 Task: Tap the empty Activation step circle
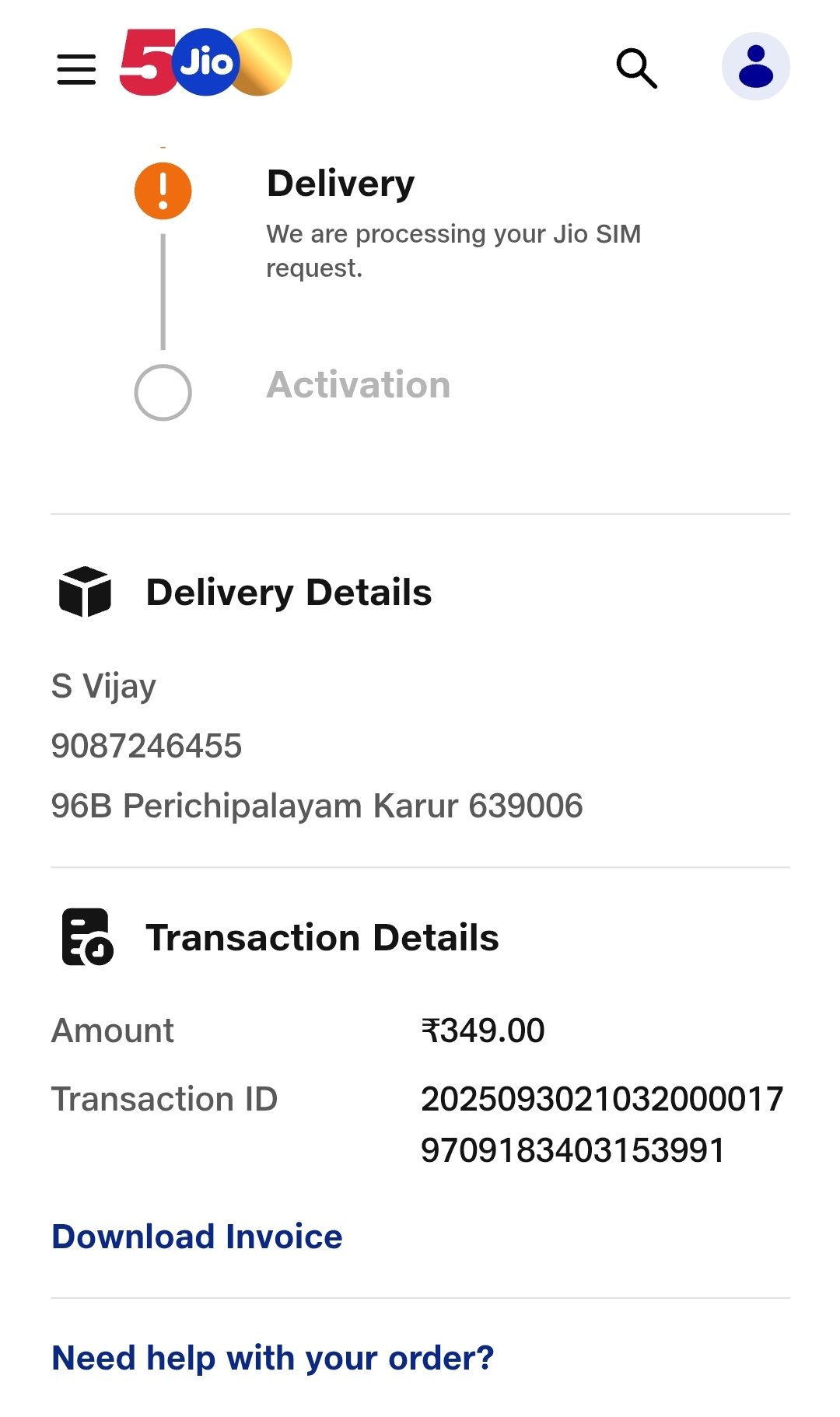[163, 392]
